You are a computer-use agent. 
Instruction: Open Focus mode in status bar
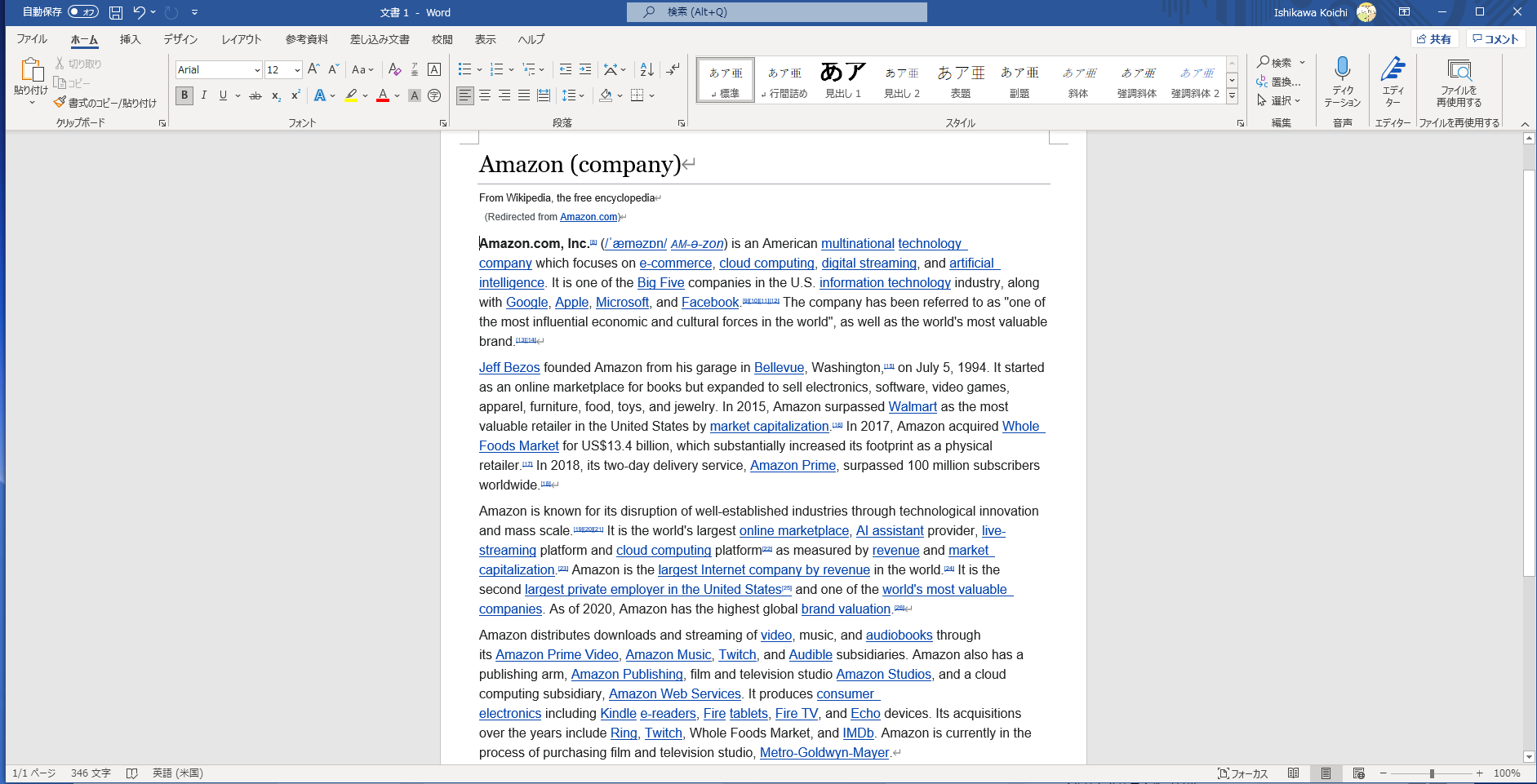1242,773
